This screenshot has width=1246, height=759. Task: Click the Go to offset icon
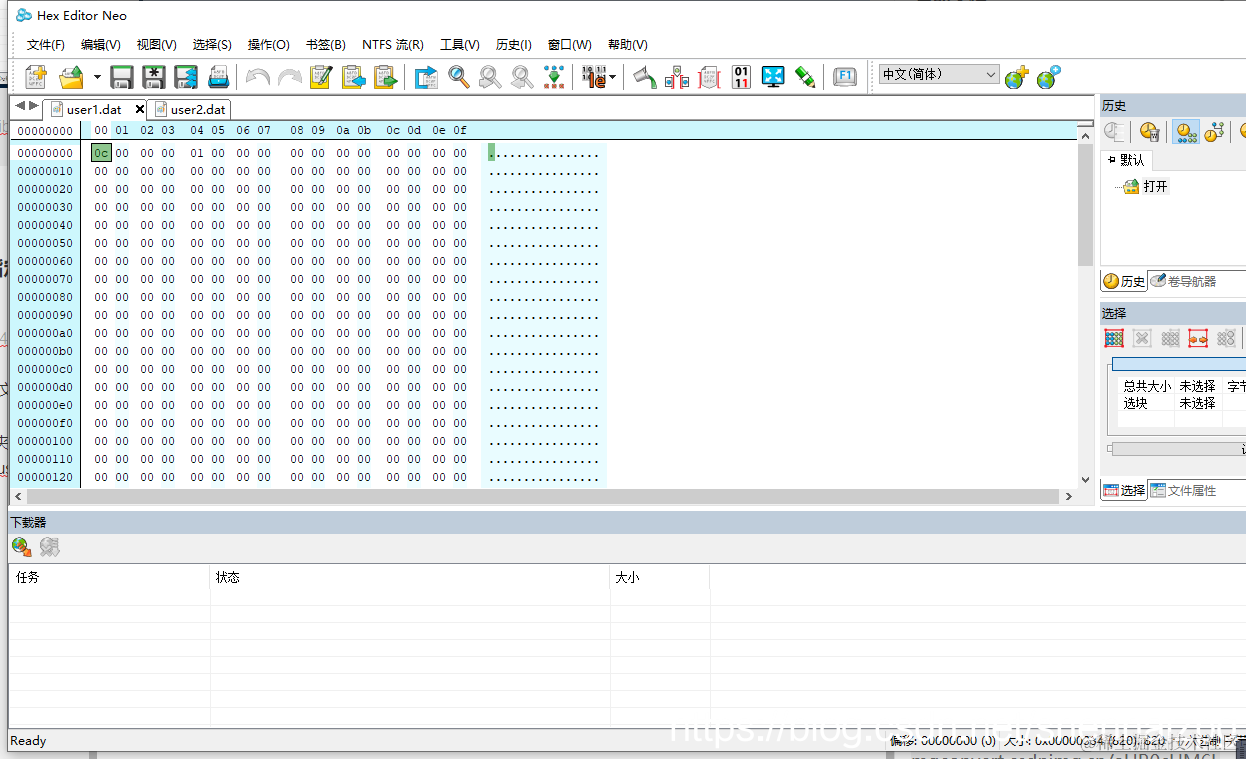click(x=427, y=77)
